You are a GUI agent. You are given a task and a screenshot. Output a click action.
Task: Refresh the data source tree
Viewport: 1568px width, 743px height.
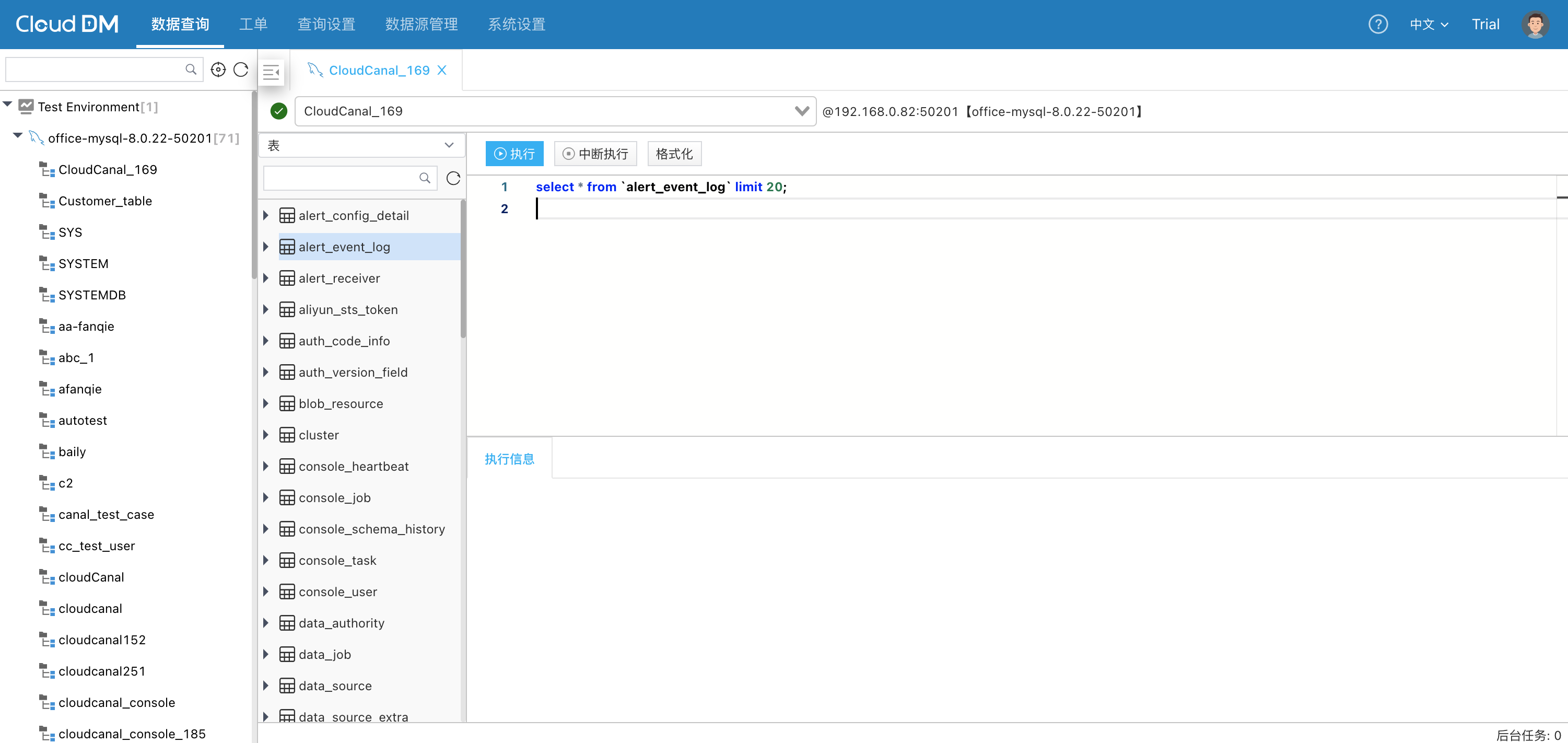[241, 70]
